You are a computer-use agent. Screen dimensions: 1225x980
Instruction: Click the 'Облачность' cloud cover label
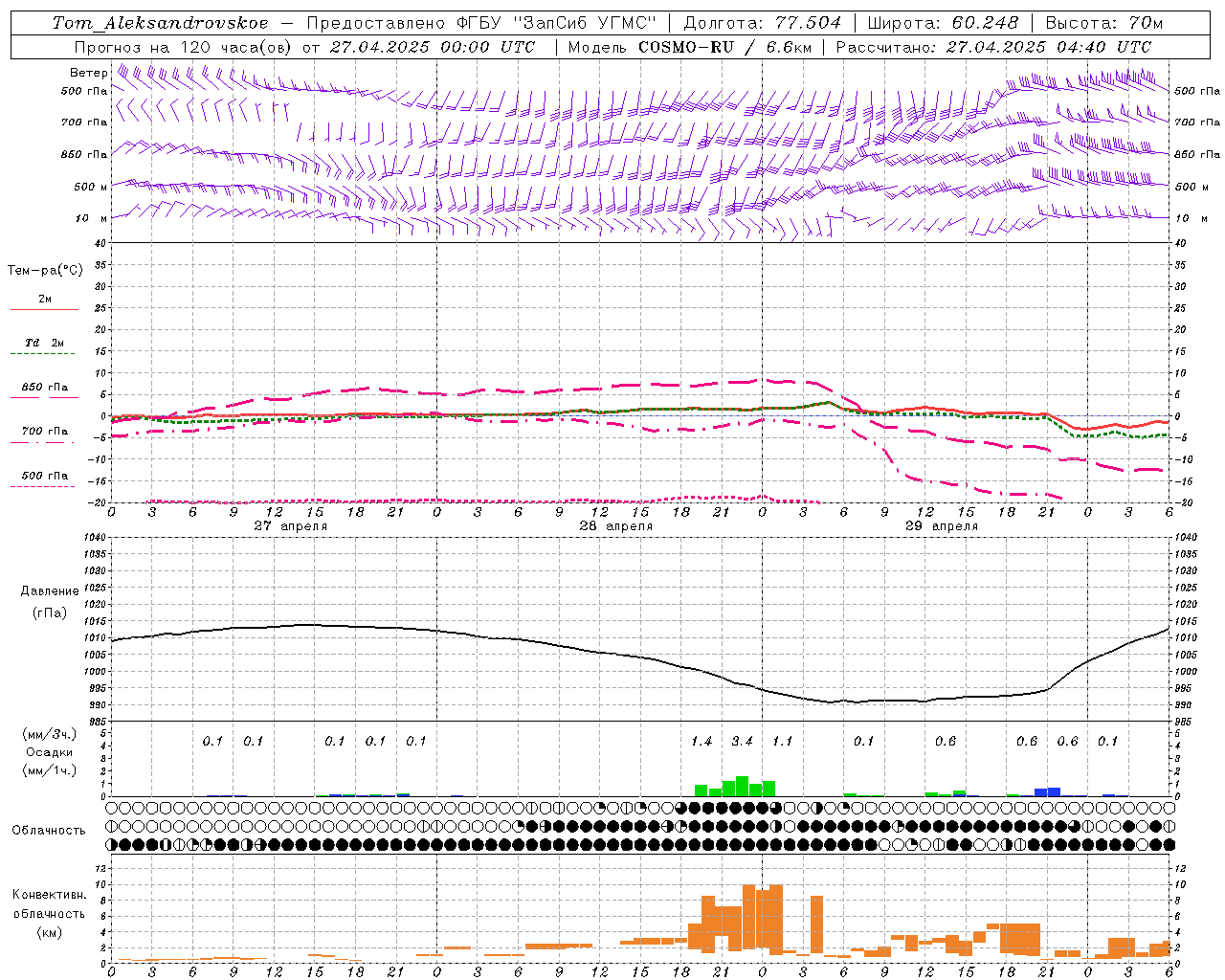49,831
